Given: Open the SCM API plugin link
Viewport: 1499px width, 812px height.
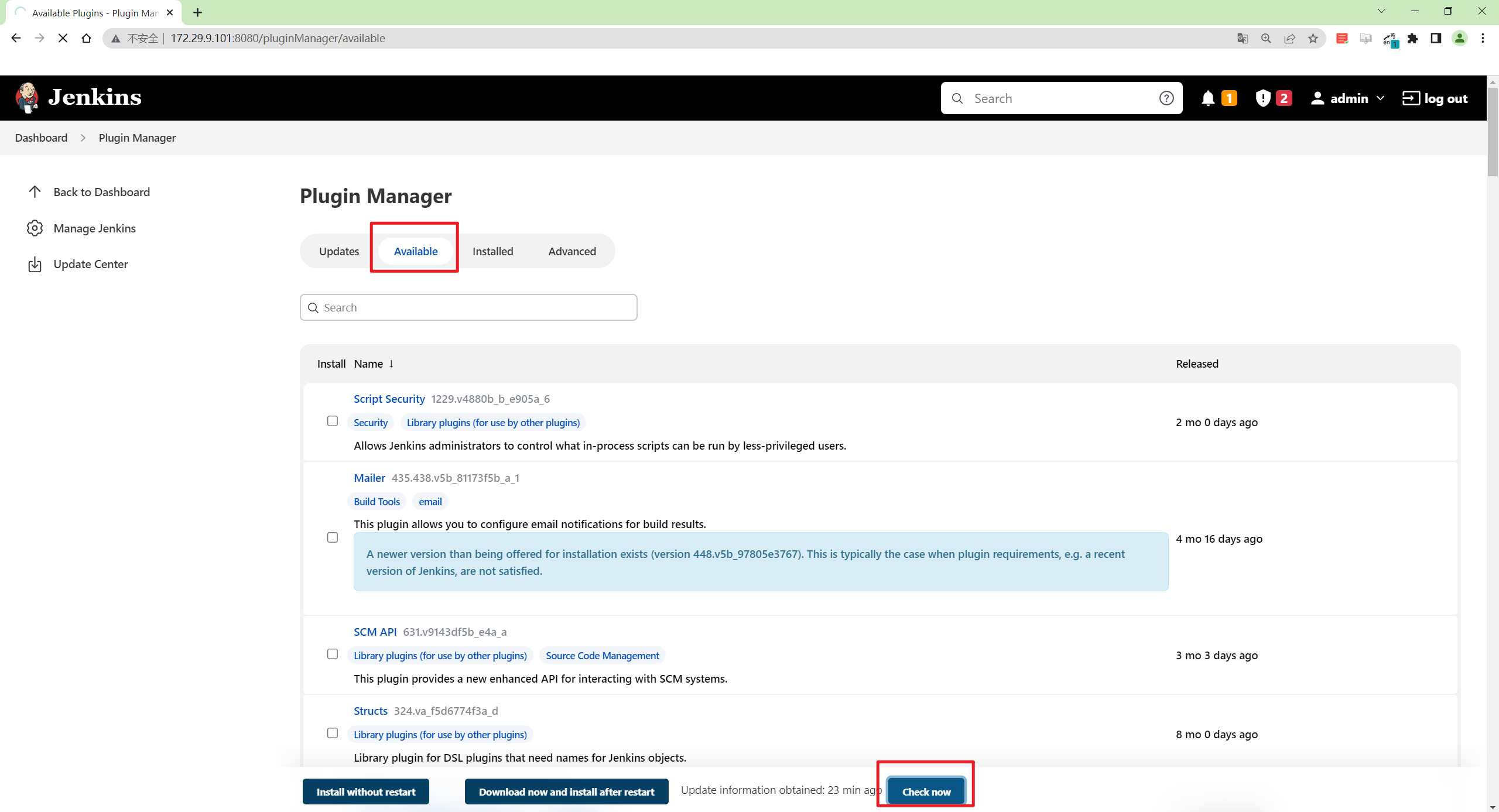Looking at the screenshot, I should 375,632.
